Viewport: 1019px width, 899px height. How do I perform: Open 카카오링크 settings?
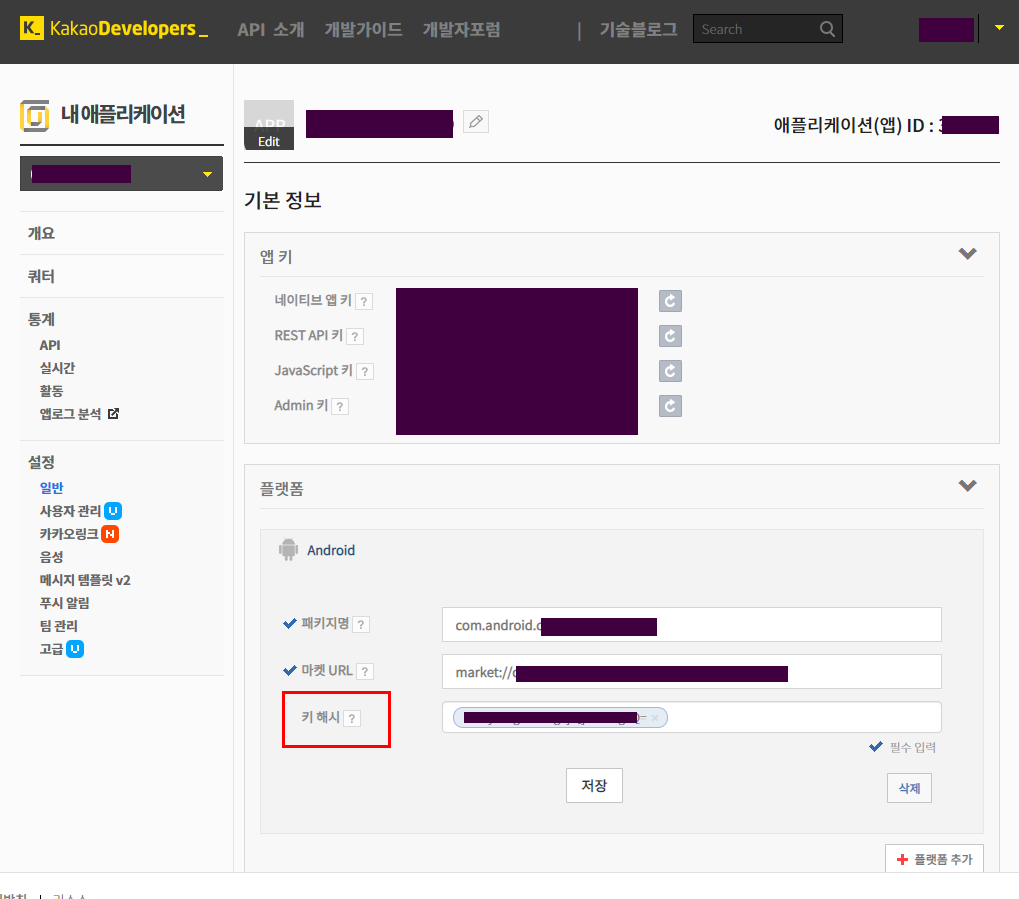69,534
